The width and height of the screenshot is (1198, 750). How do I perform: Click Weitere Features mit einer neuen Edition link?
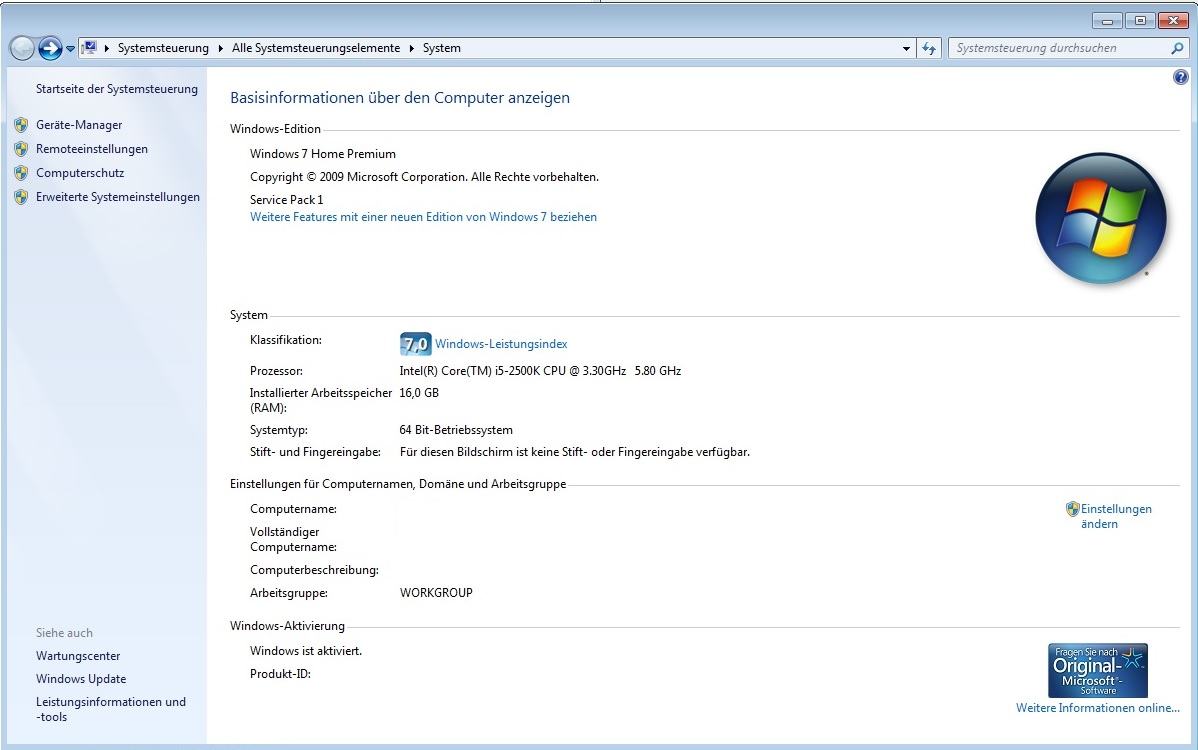(x=423, y=217)
